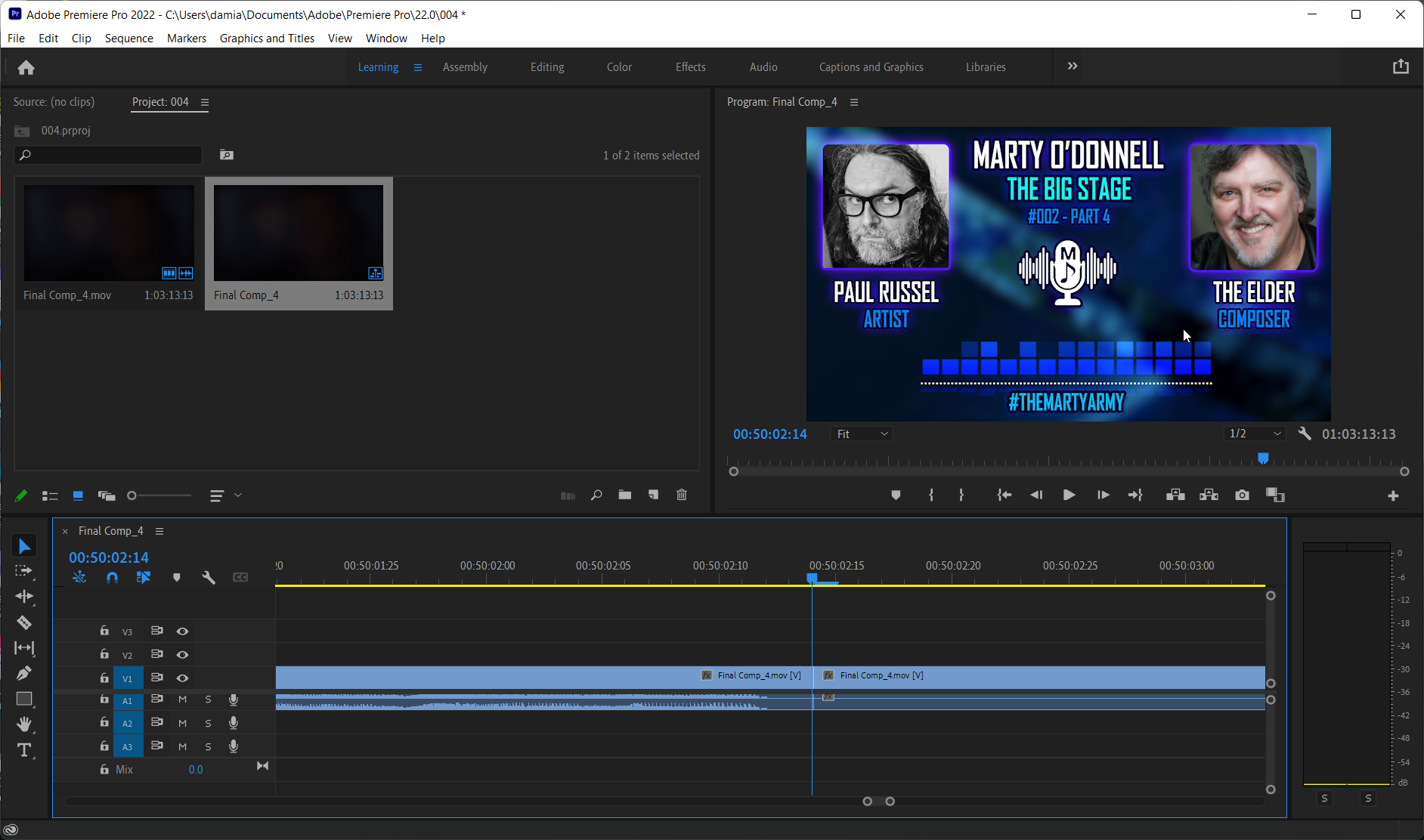The image size is (1424, 840).
Task: Switch to the Editing workspace tab
Action: (547, 67)
